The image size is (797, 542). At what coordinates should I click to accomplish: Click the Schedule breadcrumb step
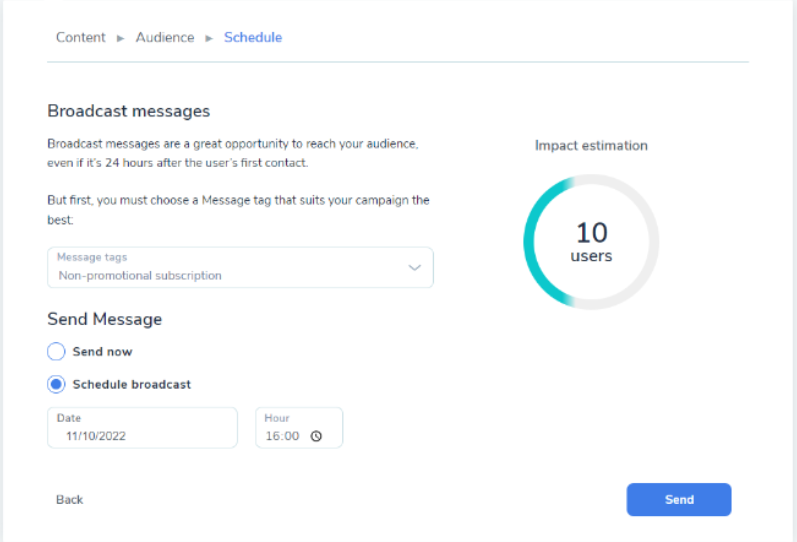(253, 38)
